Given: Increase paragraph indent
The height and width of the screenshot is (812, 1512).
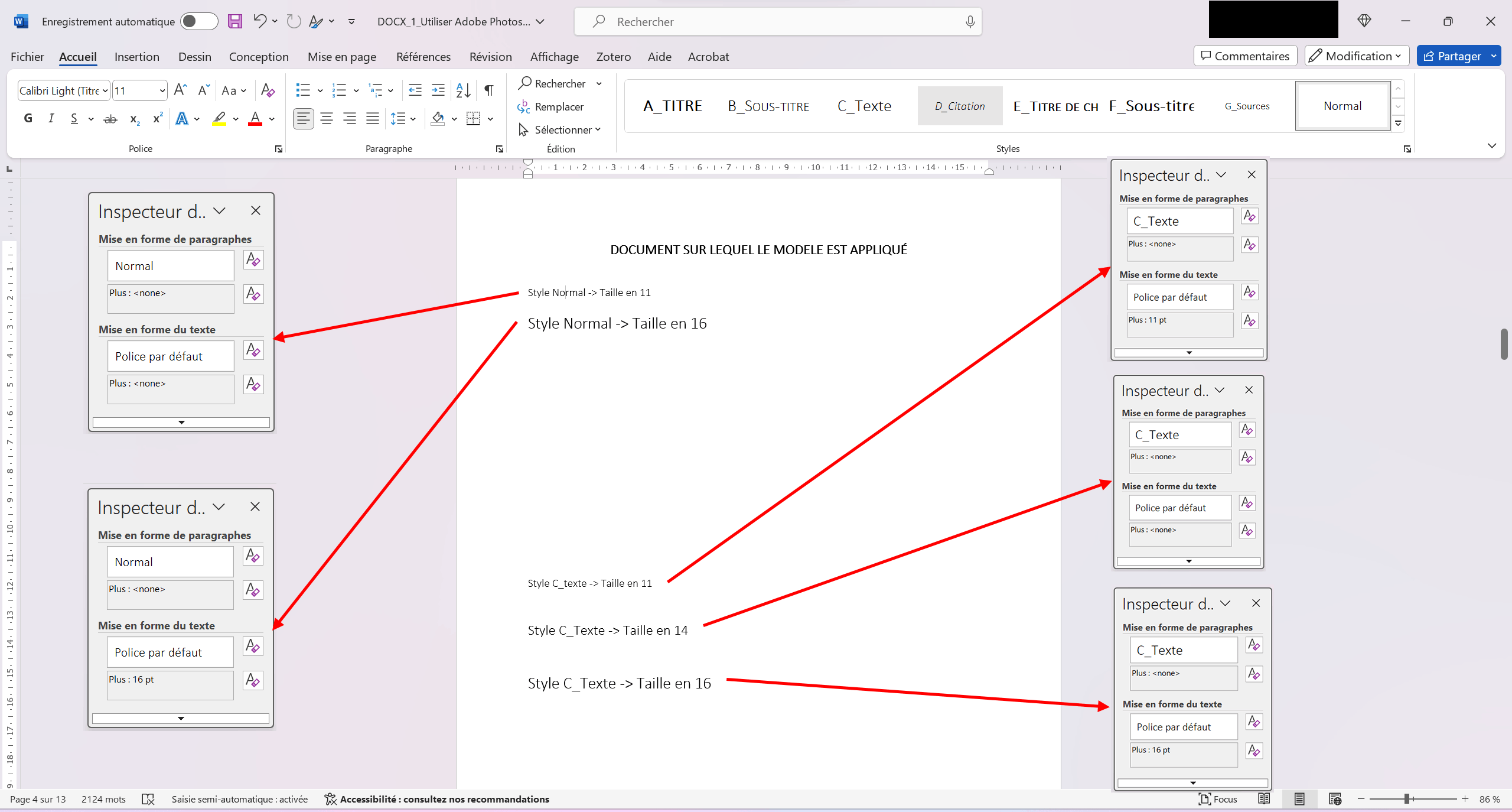Looking at the screenshot, I should click(x=438, y=90).
